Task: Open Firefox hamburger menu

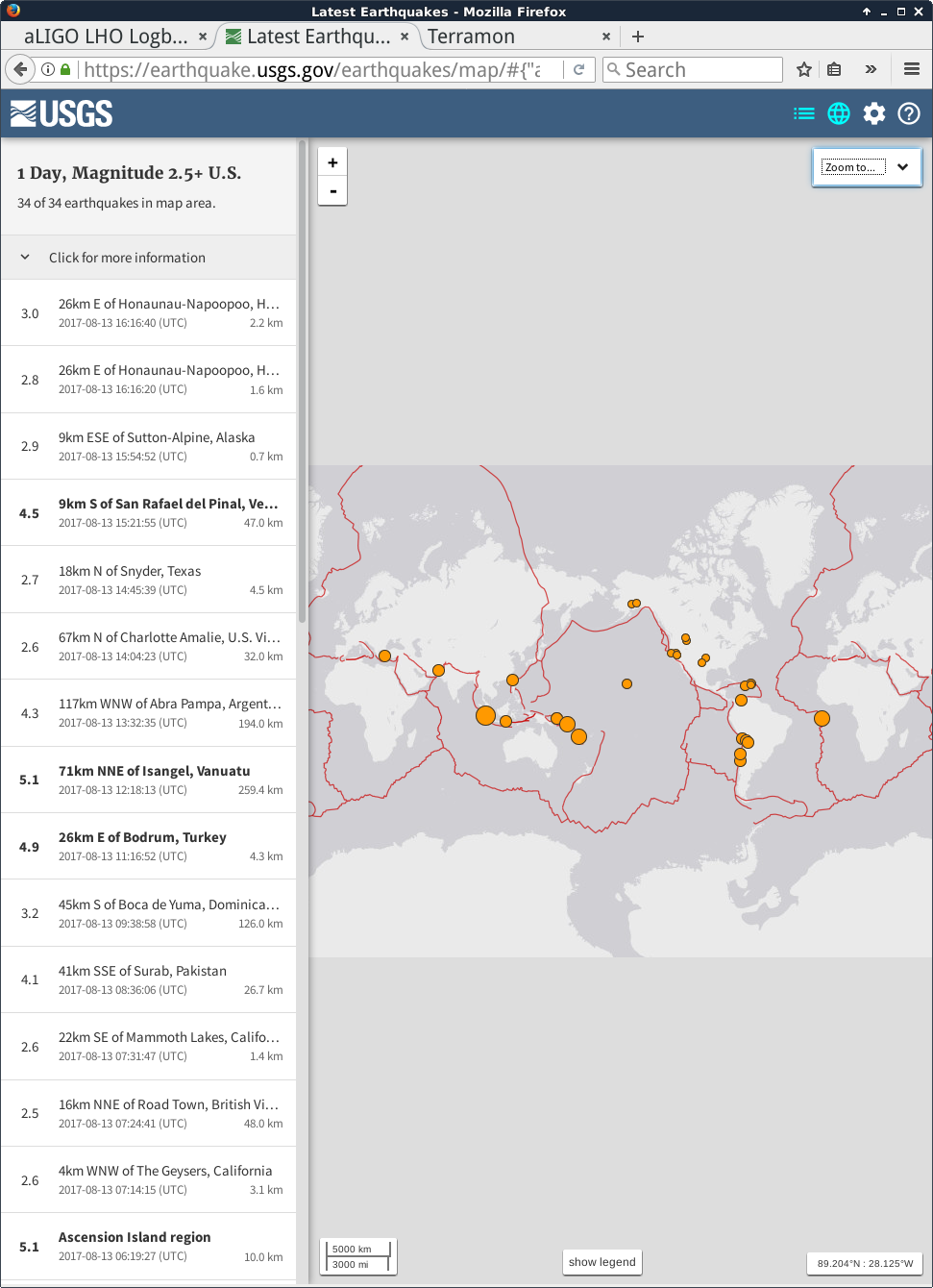Action: tap(912, 69)
